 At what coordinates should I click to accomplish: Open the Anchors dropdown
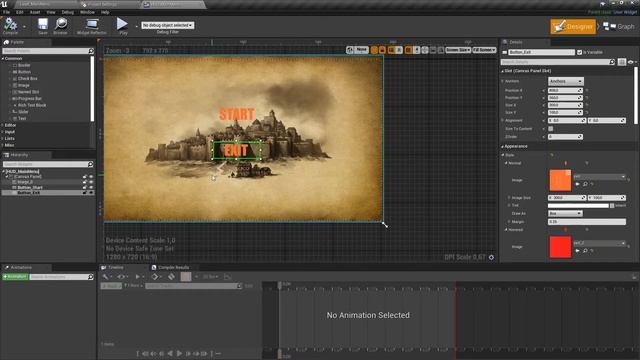click(x=566, y=81)
